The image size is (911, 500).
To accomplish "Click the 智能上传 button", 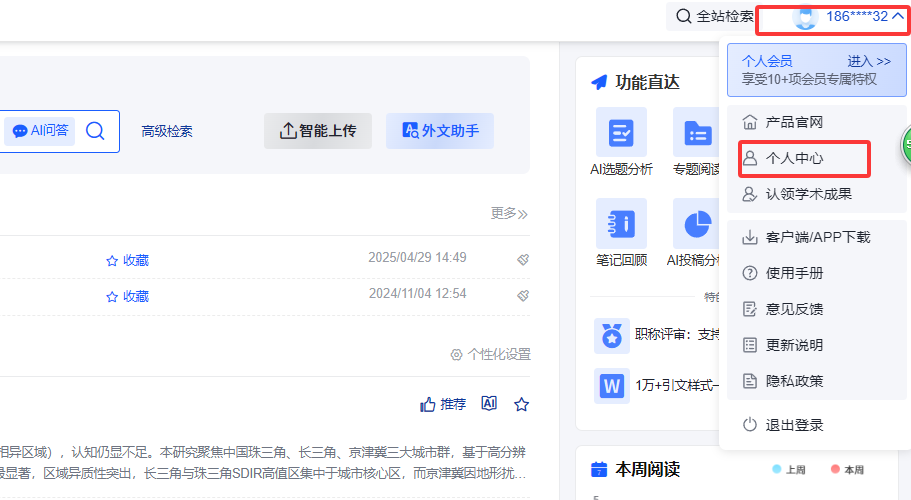I will pos(318,131).
